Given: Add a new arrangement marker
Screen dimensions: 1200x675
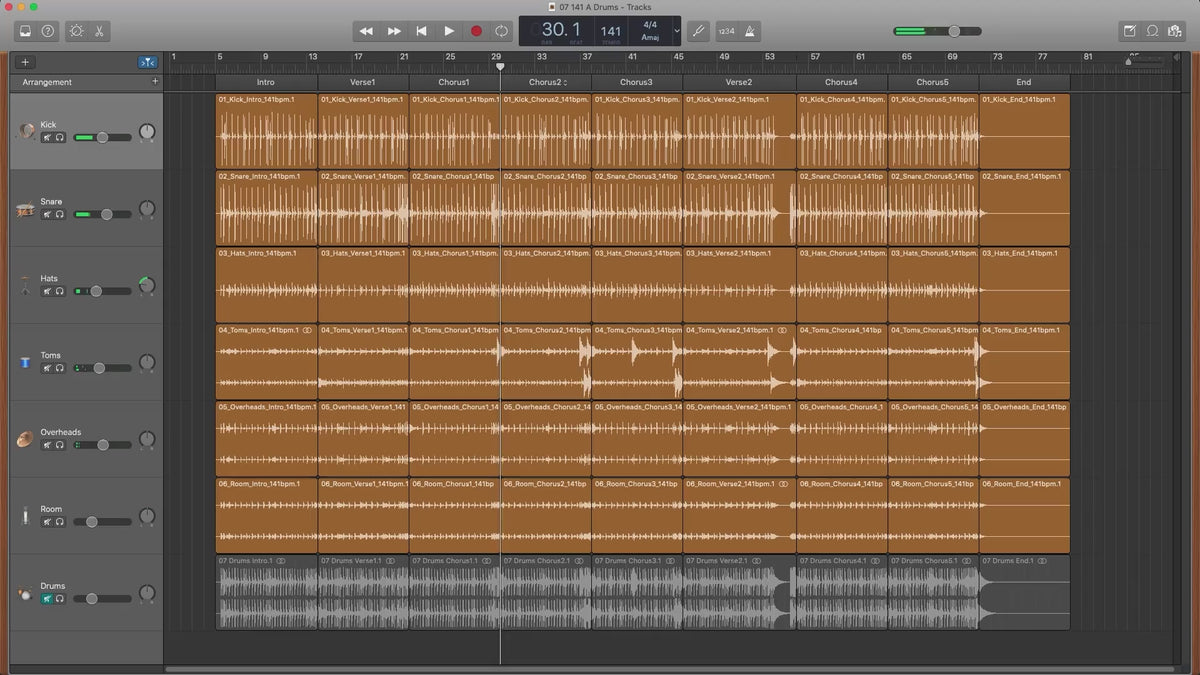Looking at the screenshot, I should coord(154,81).
